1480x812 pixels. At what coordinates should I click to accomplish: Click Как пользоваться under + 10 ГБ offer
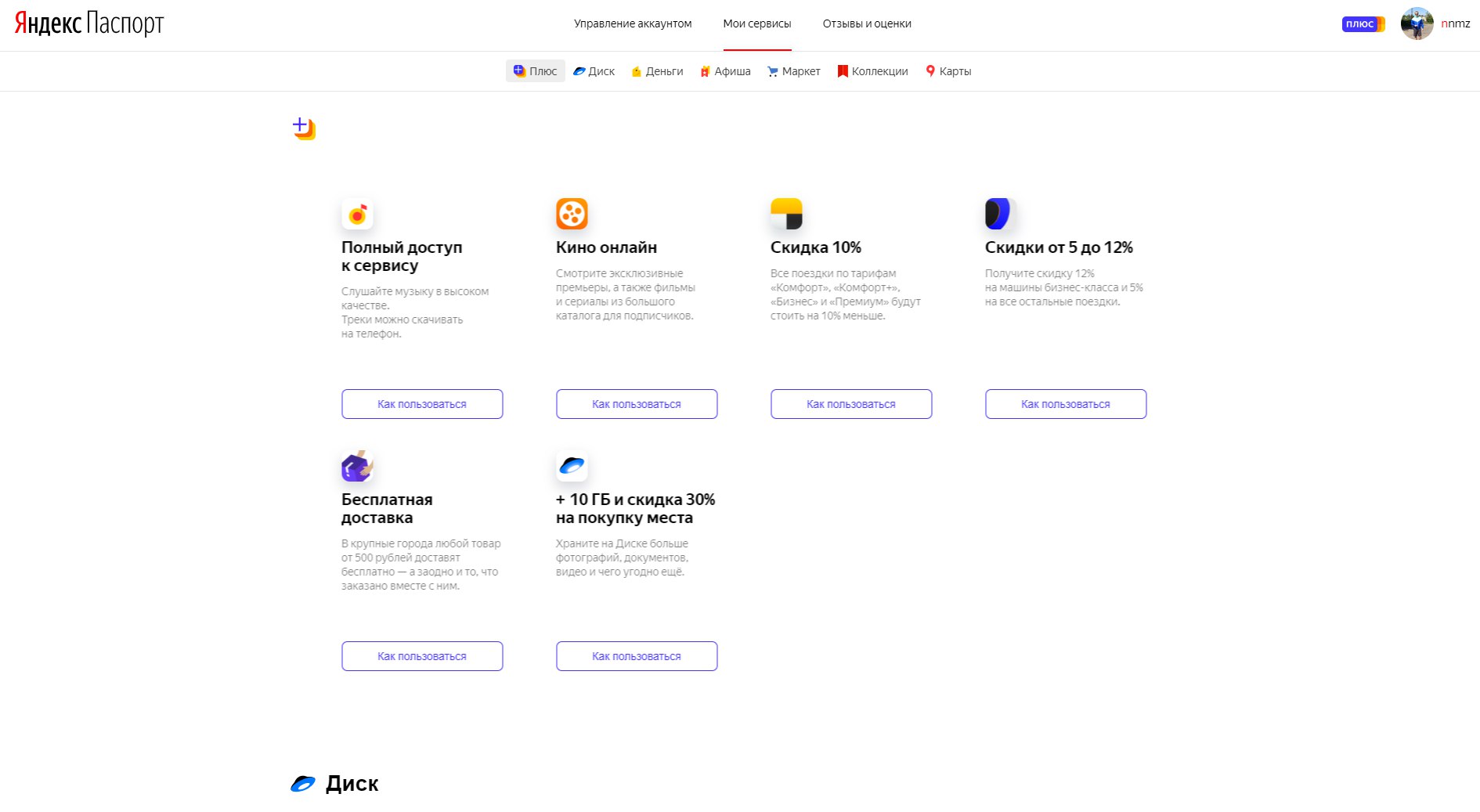(x=637, y=656)
